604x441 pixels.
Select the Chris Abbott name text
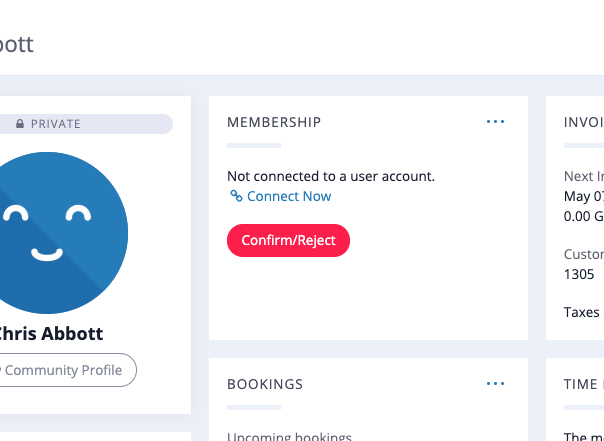50,333
